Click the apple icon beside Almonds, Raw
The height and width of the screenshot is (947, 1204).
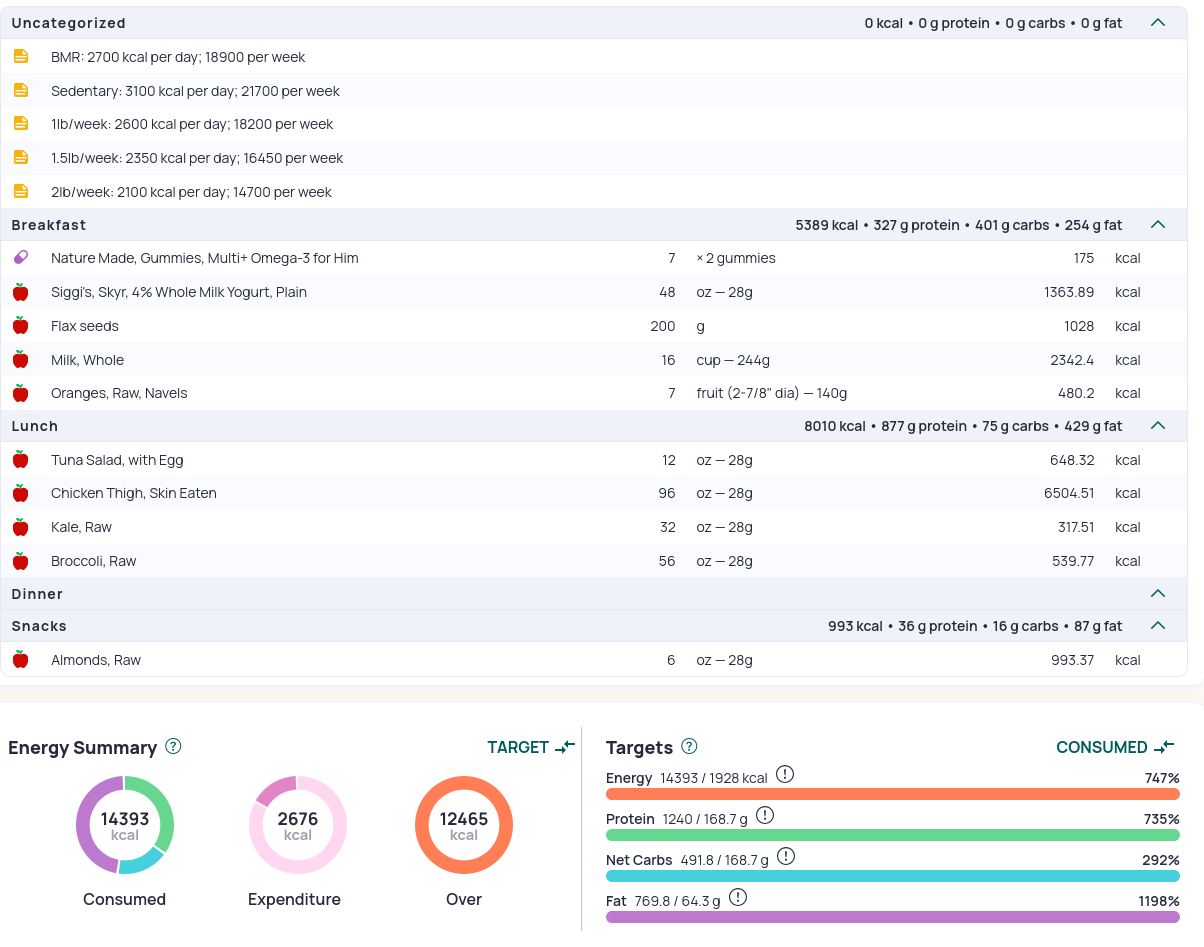point(21,660)
